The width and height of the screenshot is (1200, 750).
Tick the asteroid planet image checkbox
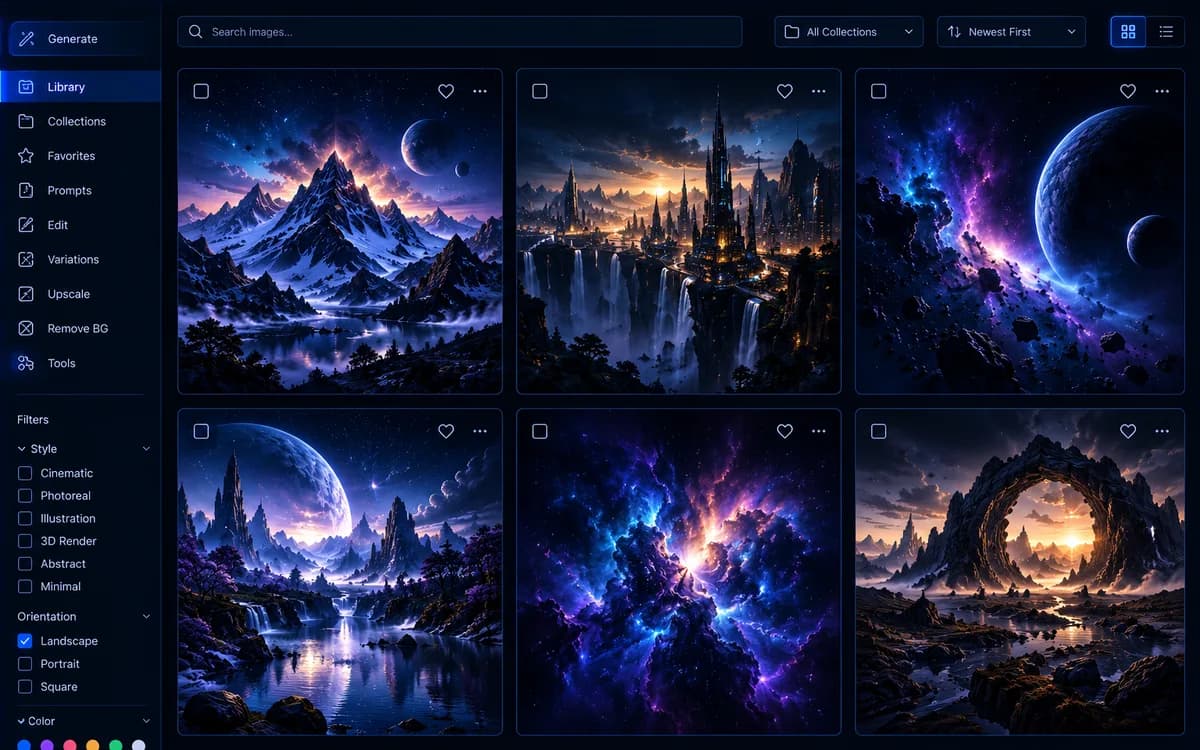(879, 91)
